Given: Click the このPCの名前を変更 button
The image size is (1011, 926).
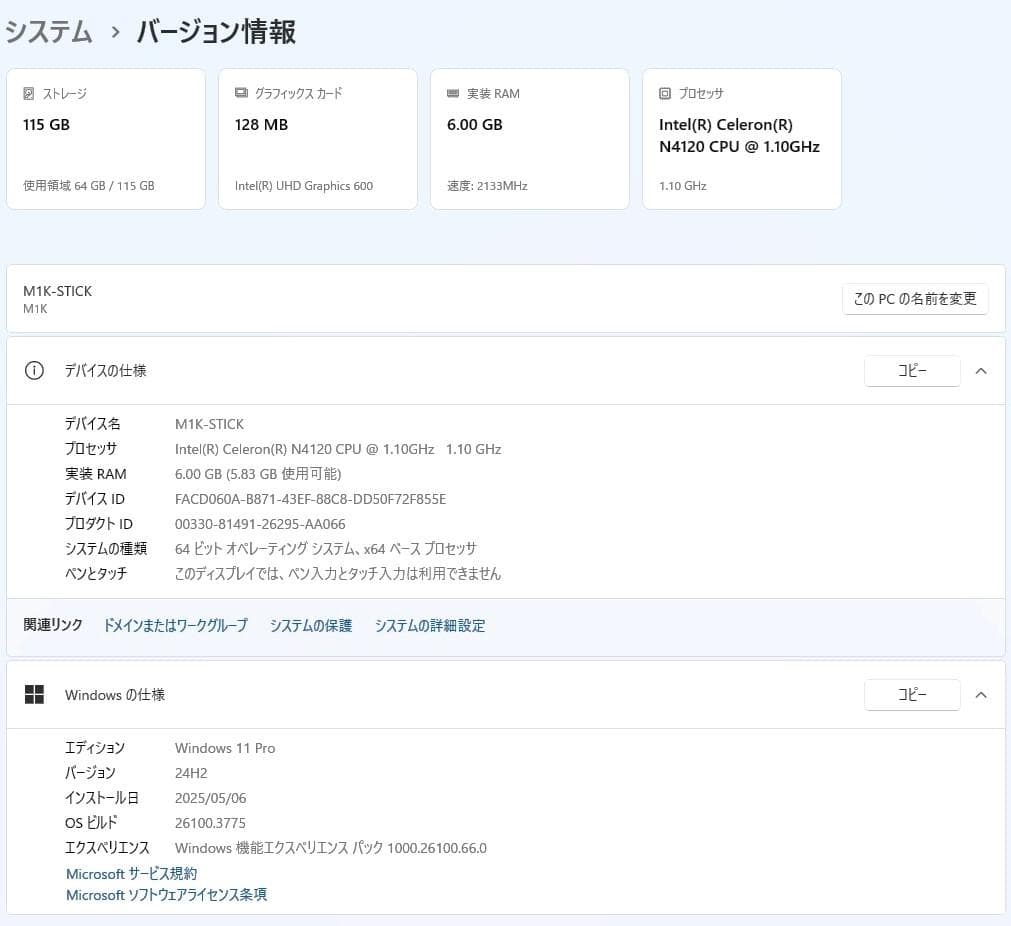Looking at the screenshot, I should 915,298.
